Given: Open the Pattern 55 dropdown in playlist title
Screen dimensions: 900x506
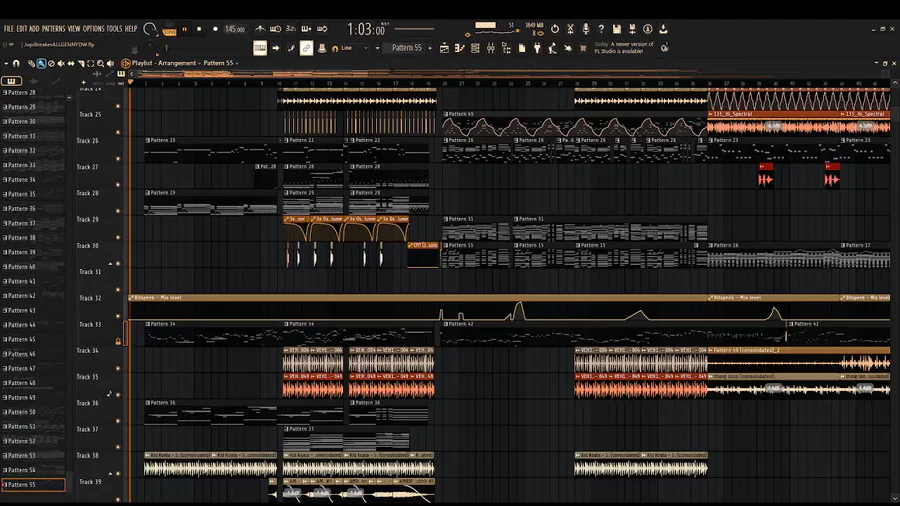Looking at the screenshot, I should pyautogui.click(x=221, y=63).
